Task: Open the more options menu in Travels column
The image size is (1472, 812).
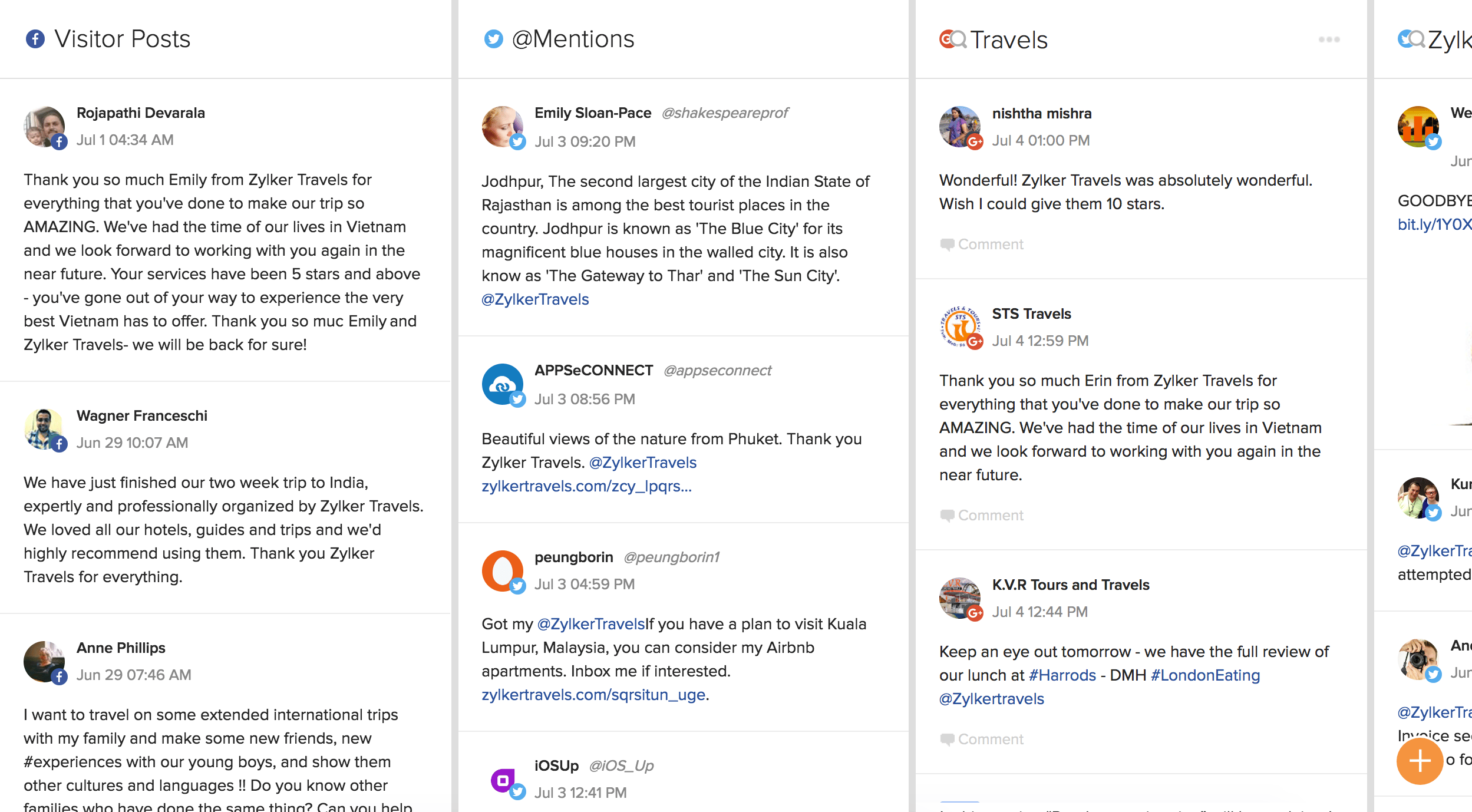Action: coord(1329,39)
